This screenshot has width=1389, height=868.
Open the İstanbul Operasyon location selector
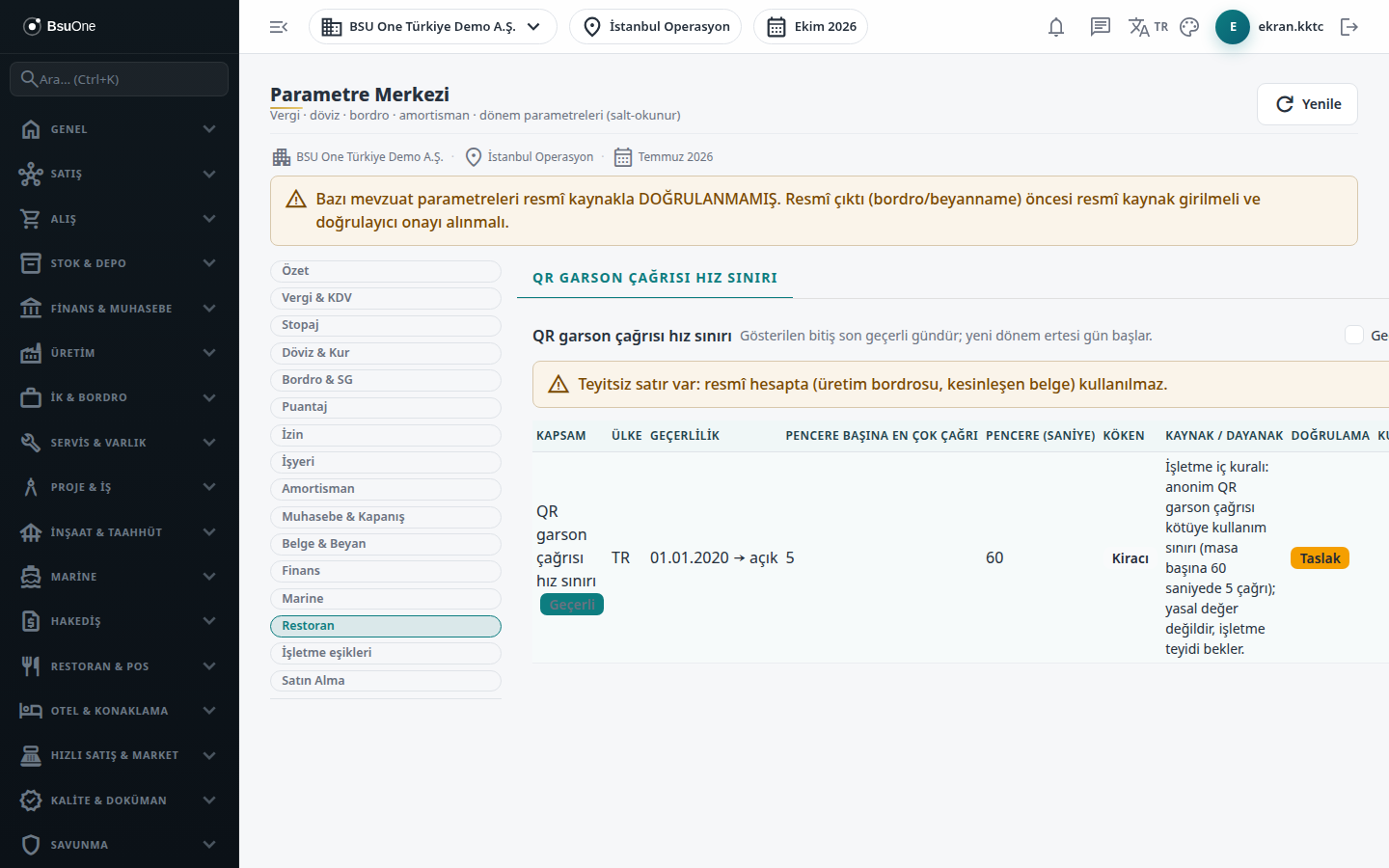tap(656, 27)
